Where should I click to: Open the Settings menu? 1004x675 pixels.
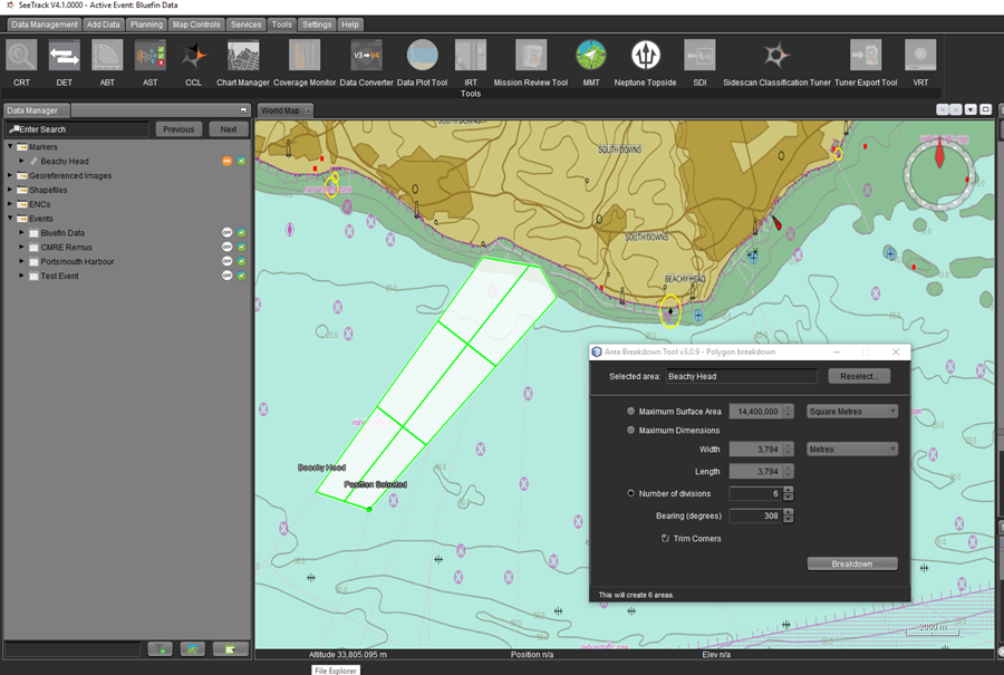pyautogui.click(x=317, y=24)
